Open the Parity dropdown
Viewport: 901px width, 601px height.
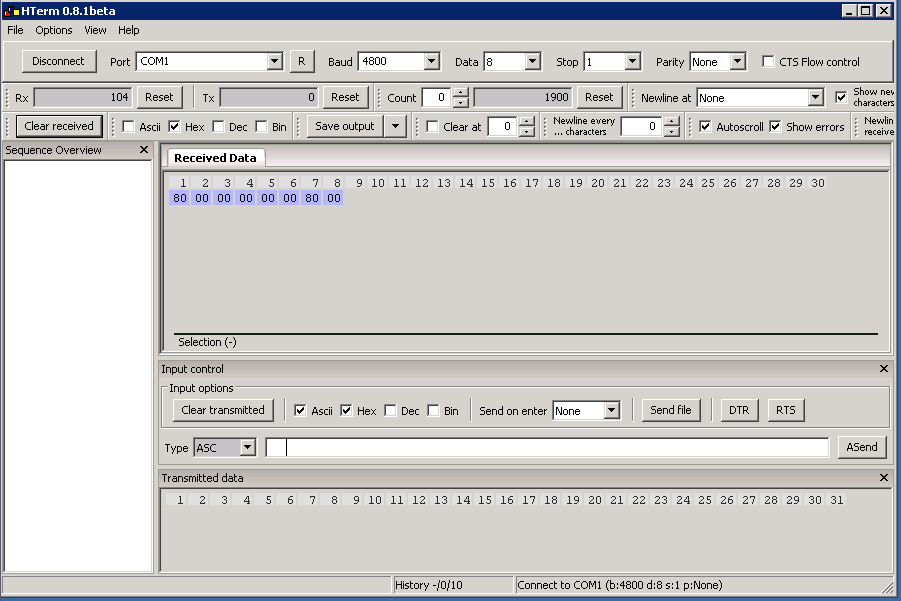click(x=738, y=61)
